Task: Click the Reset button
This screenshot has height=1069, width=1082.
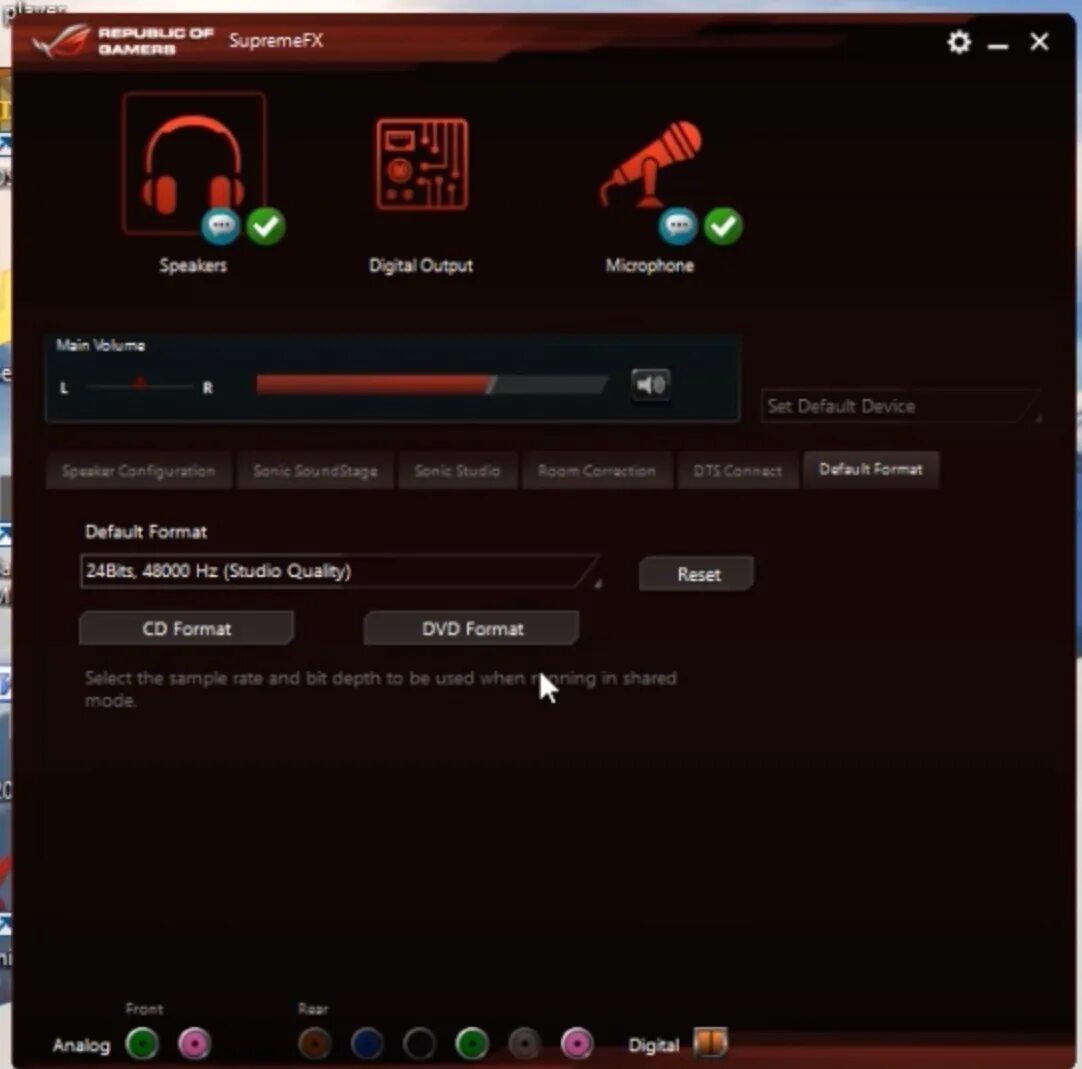Action: (697, 573)
